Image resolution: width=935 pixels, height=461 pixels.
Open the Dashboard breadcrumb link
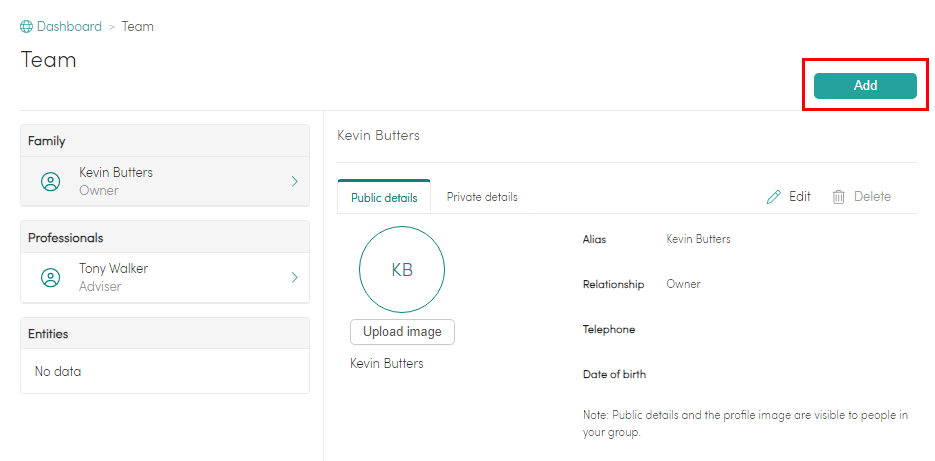pyautogui.click(x=69, y=27)
